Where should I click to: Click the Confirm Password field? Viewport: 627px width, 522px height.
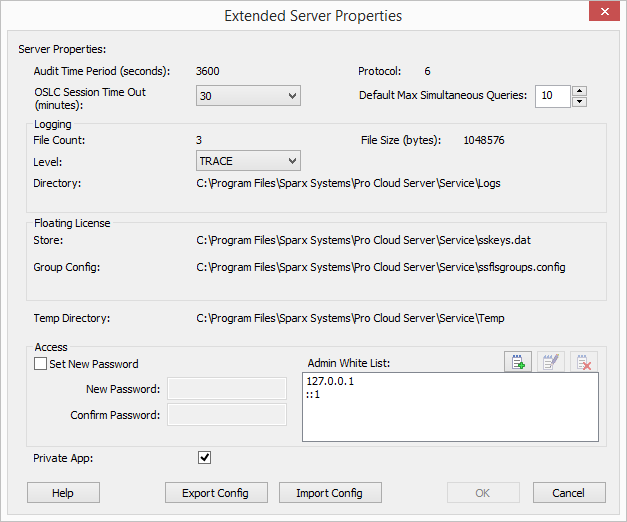point(227,414)
